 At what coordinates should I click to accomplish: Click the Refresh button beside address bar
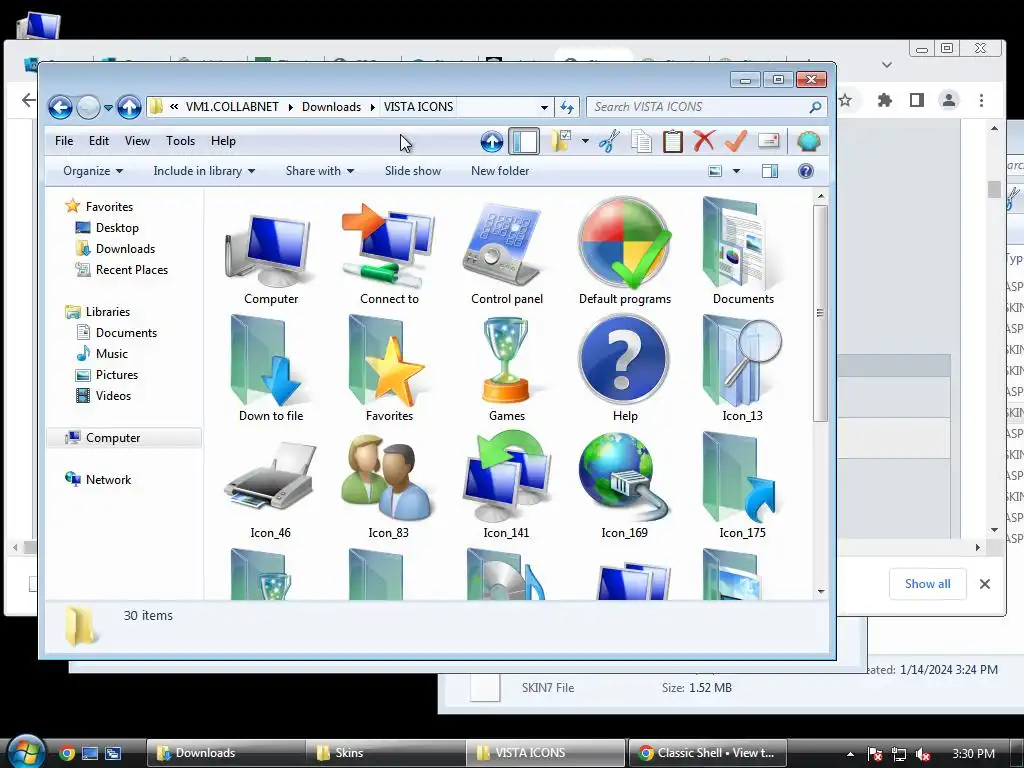pyautogui.click(x=567, y=107)
